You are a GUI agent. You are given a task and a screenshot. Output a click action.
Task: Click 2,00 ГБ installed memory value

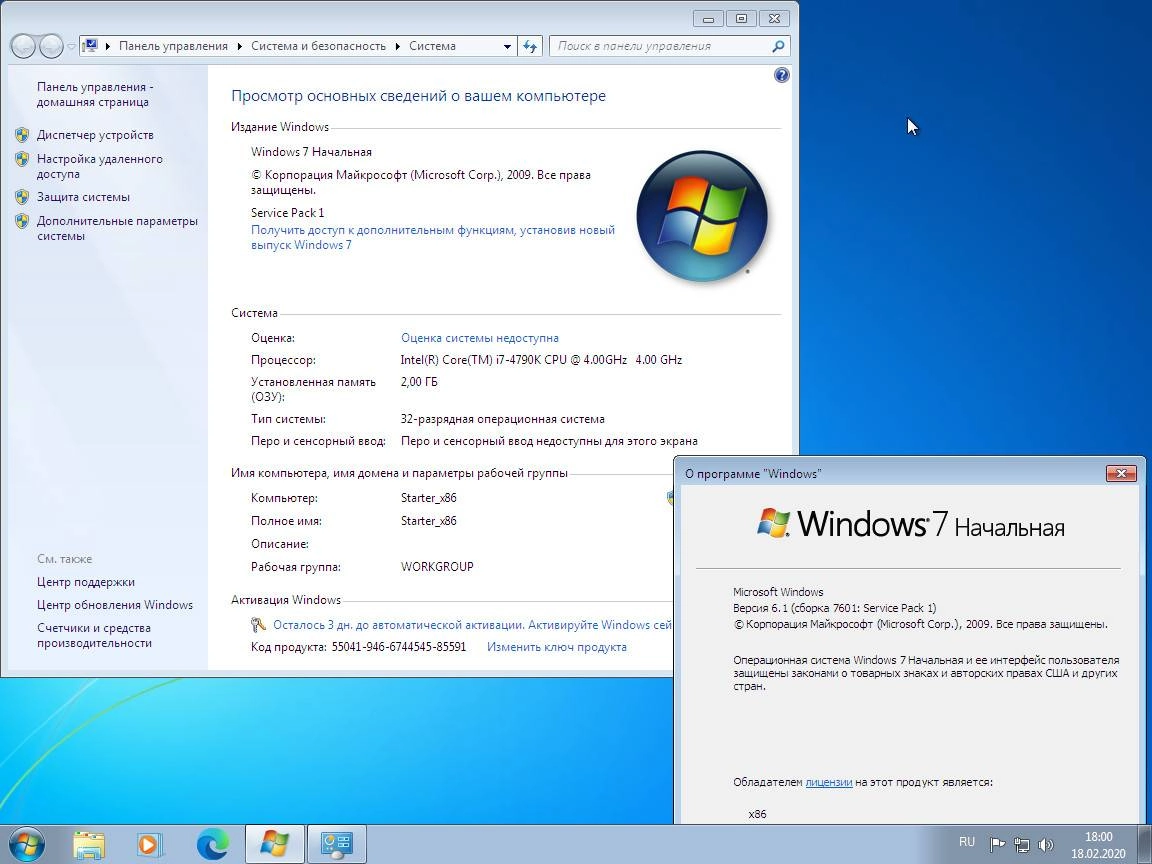419,382
